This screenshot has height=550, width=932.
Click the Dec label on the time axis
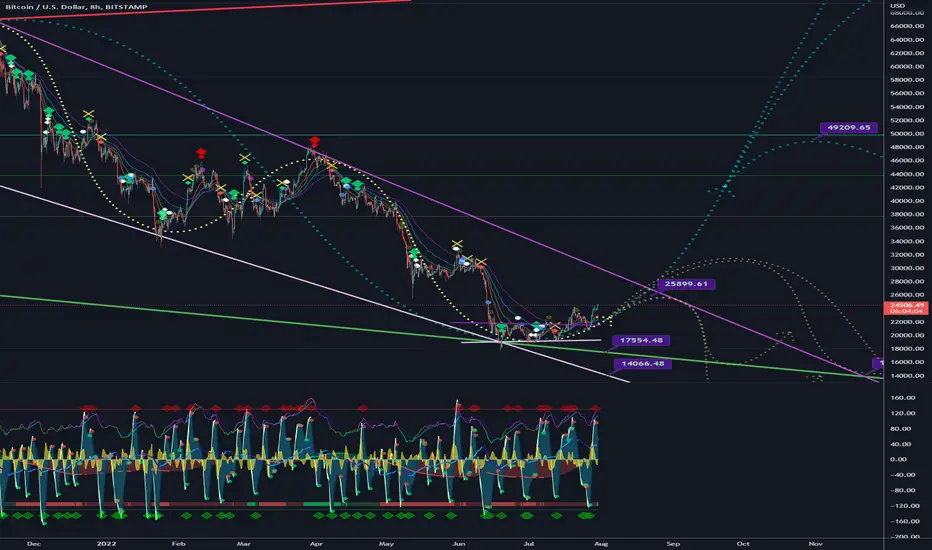pos(34,543)
